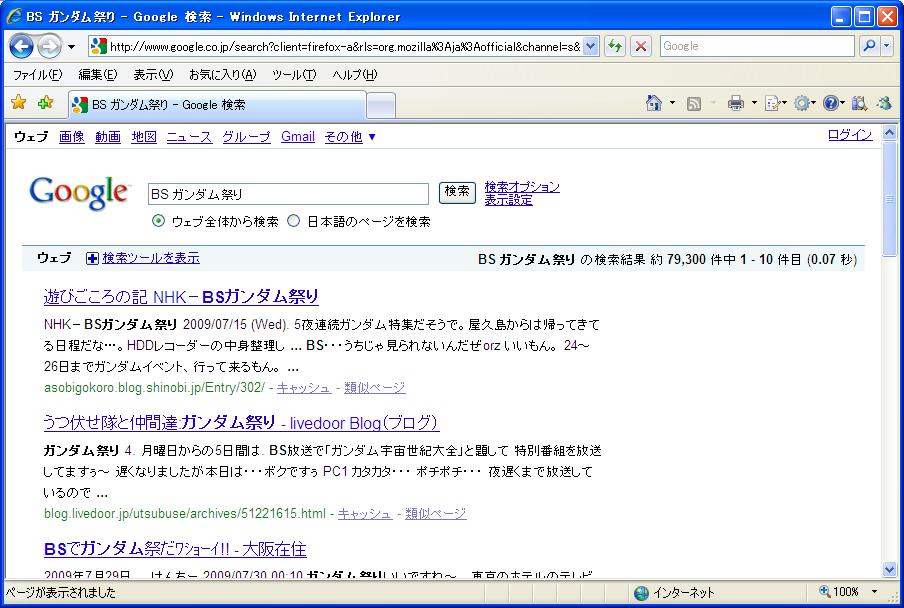Open the 画像 link in Google nav
904x608 pixels.
(71, 137)
